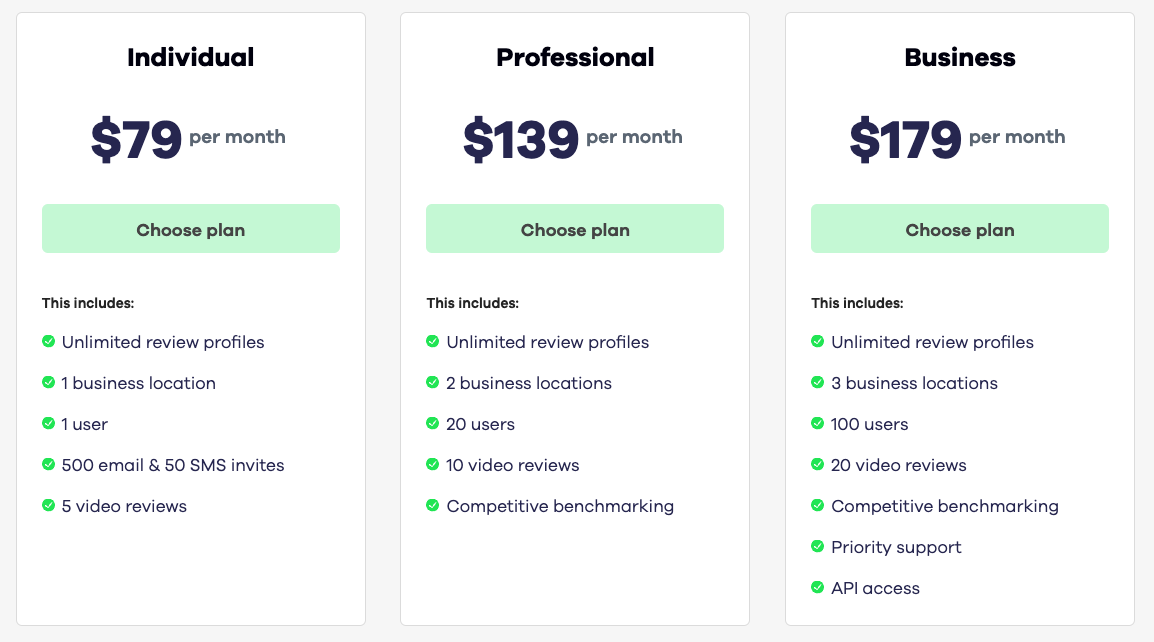Choose the Professional plan
Screen dimensions: 1154x642
(x=575, y=228)
